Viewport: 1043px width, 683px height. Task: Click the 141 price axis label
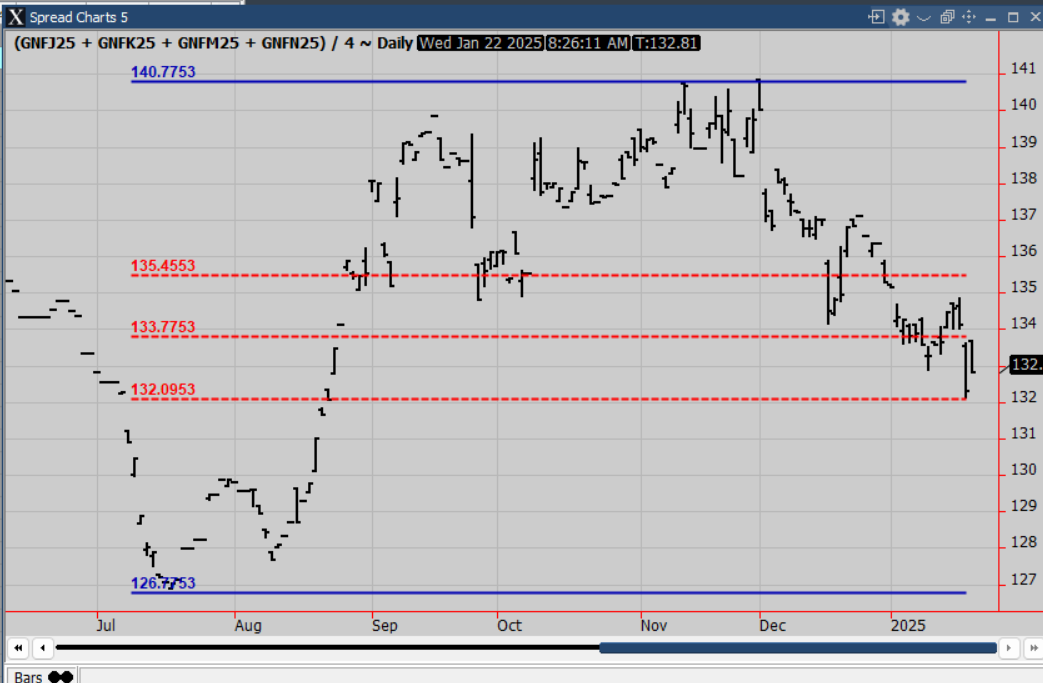point(1023,68)
